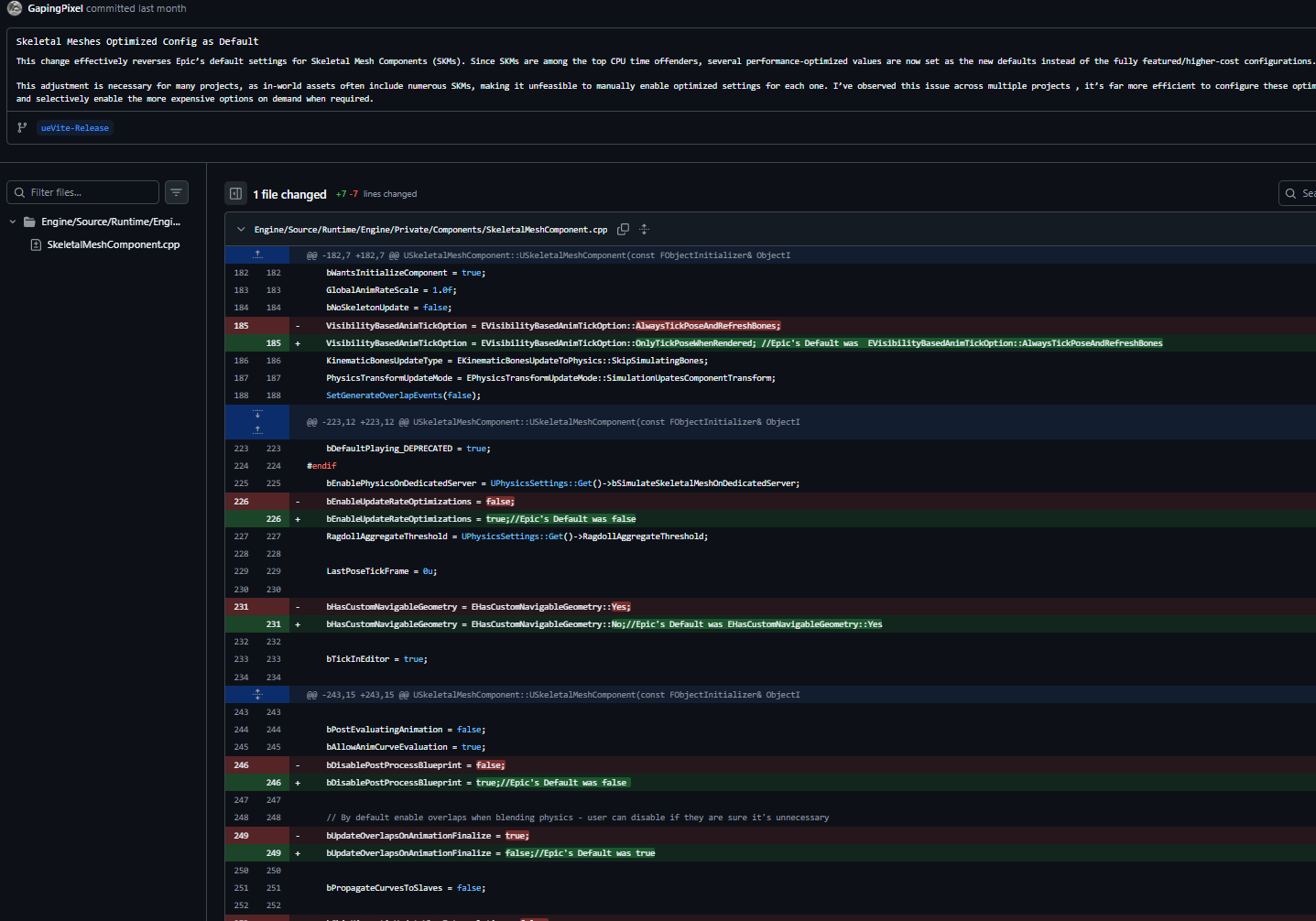
Task: Collapse the SkeletalMeshComponent.cpp diff with its chevron
Action: pos(241,229)
